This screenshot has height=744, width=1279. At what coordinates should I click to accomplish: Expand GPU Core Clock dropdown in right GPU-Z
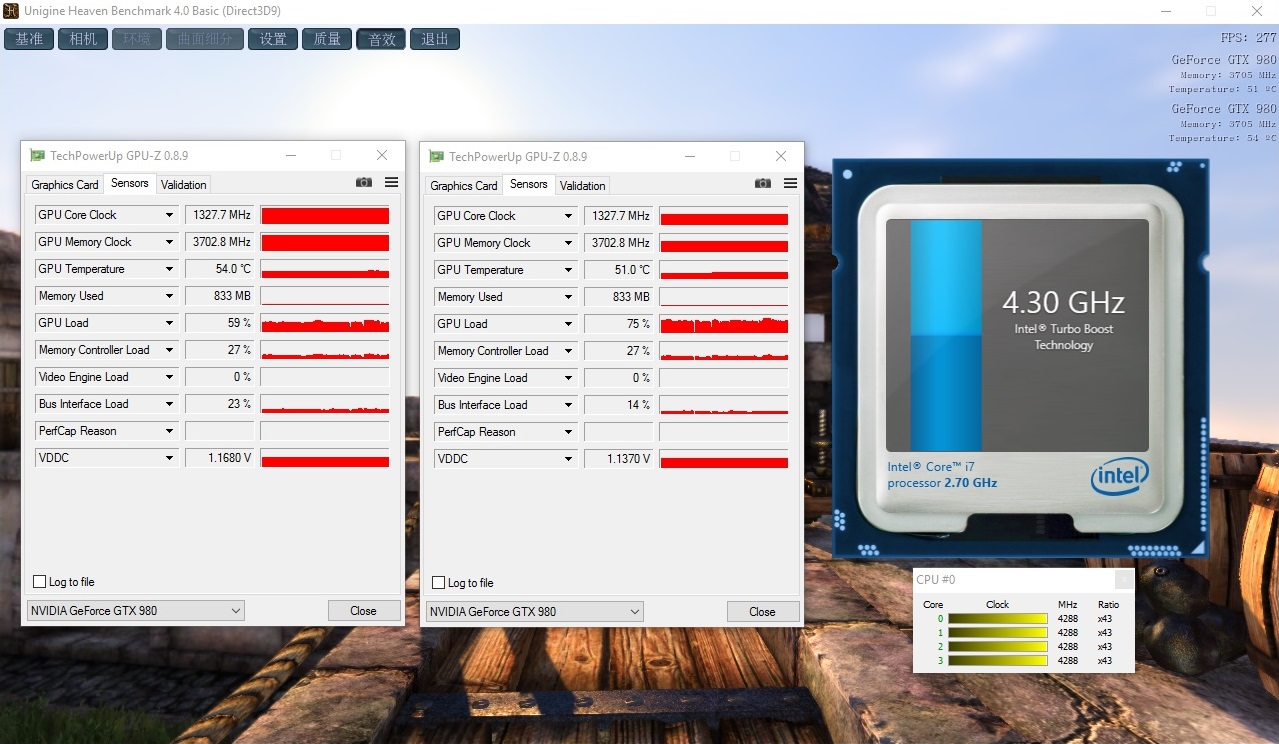click(x=568, y=216)
